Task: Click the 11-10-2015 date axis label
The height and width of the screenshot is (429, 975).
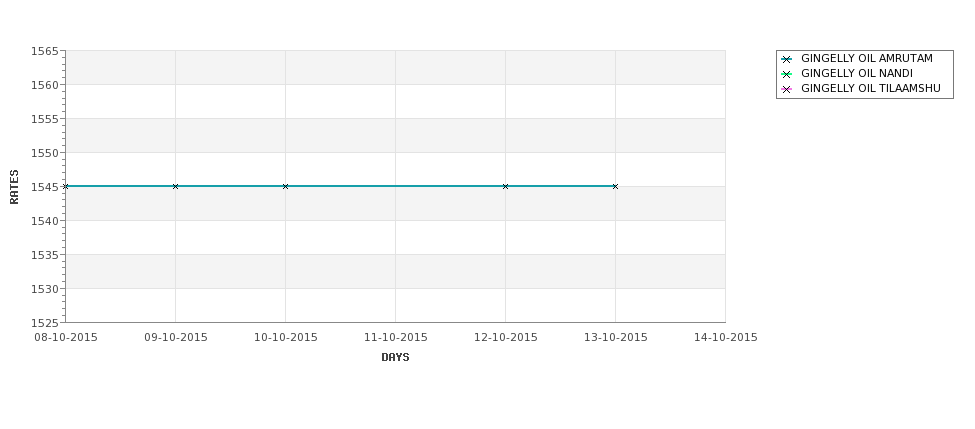Action: coord(395,338)
